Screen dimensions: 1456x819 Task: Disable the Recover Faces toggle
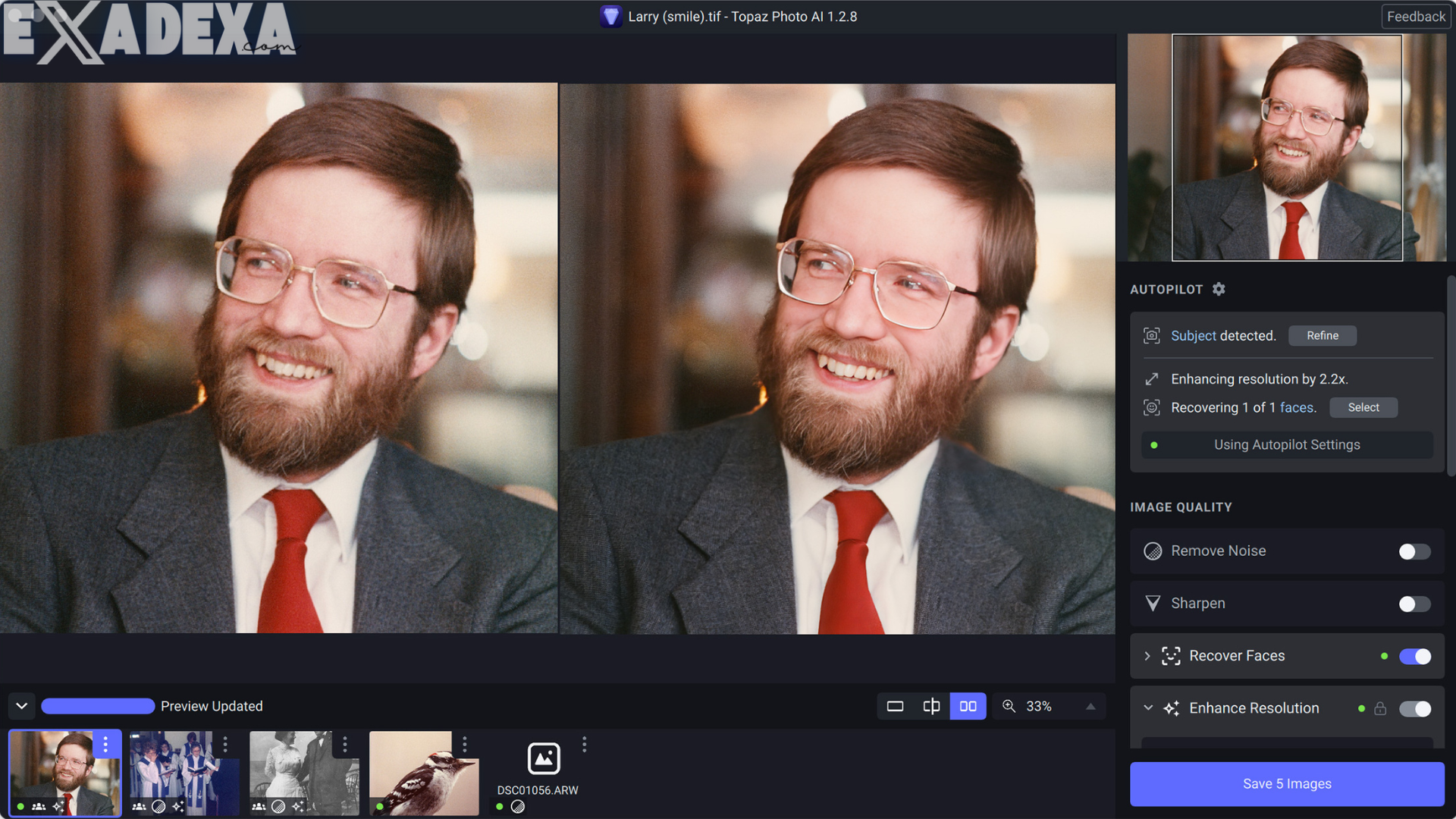pyautogui.click(x=1414, y=656)
